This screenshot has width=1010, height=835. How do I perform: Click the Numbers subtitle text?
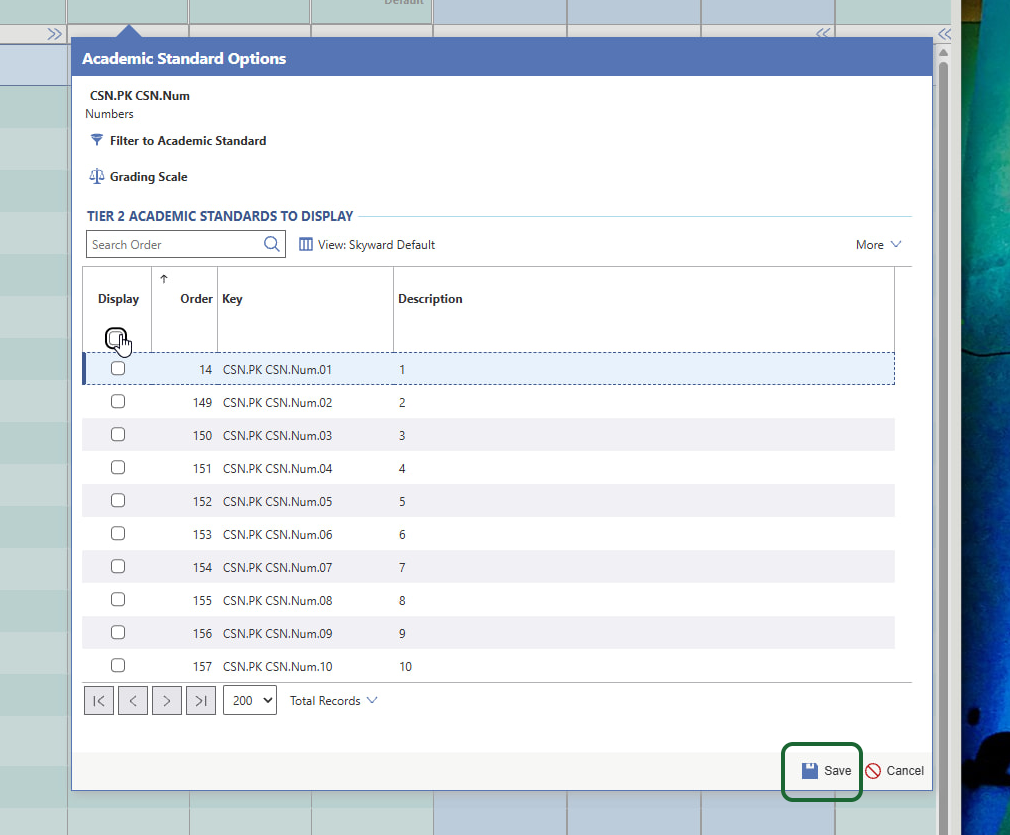click(x=110, y=113)
